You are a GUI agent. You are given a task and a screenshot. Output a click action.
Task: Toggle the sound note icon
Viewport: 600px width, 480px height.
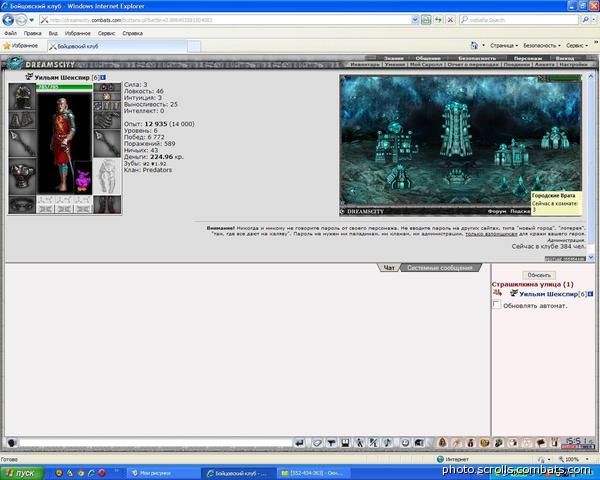point(387,443)
